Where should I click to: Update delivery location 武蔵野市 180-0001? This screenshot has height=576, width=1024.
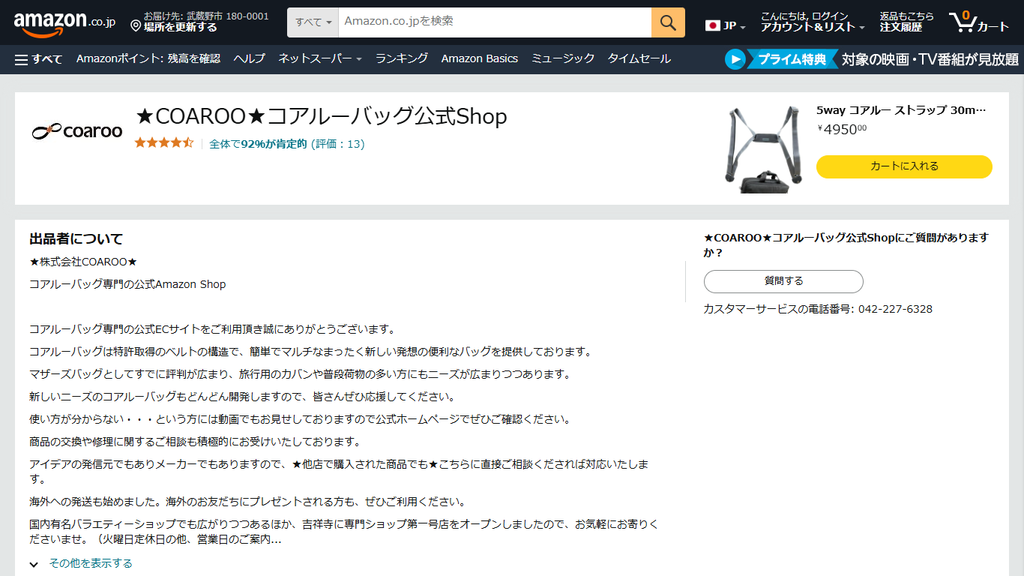click(199, 22)
